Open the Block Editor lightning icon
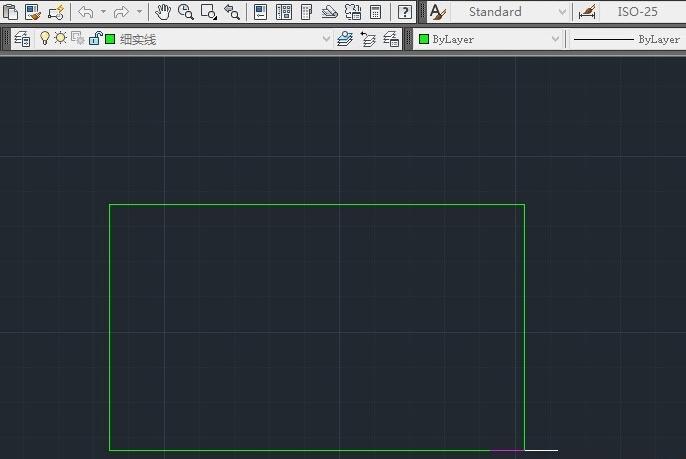The image size is (686, 459). [56, 12]
